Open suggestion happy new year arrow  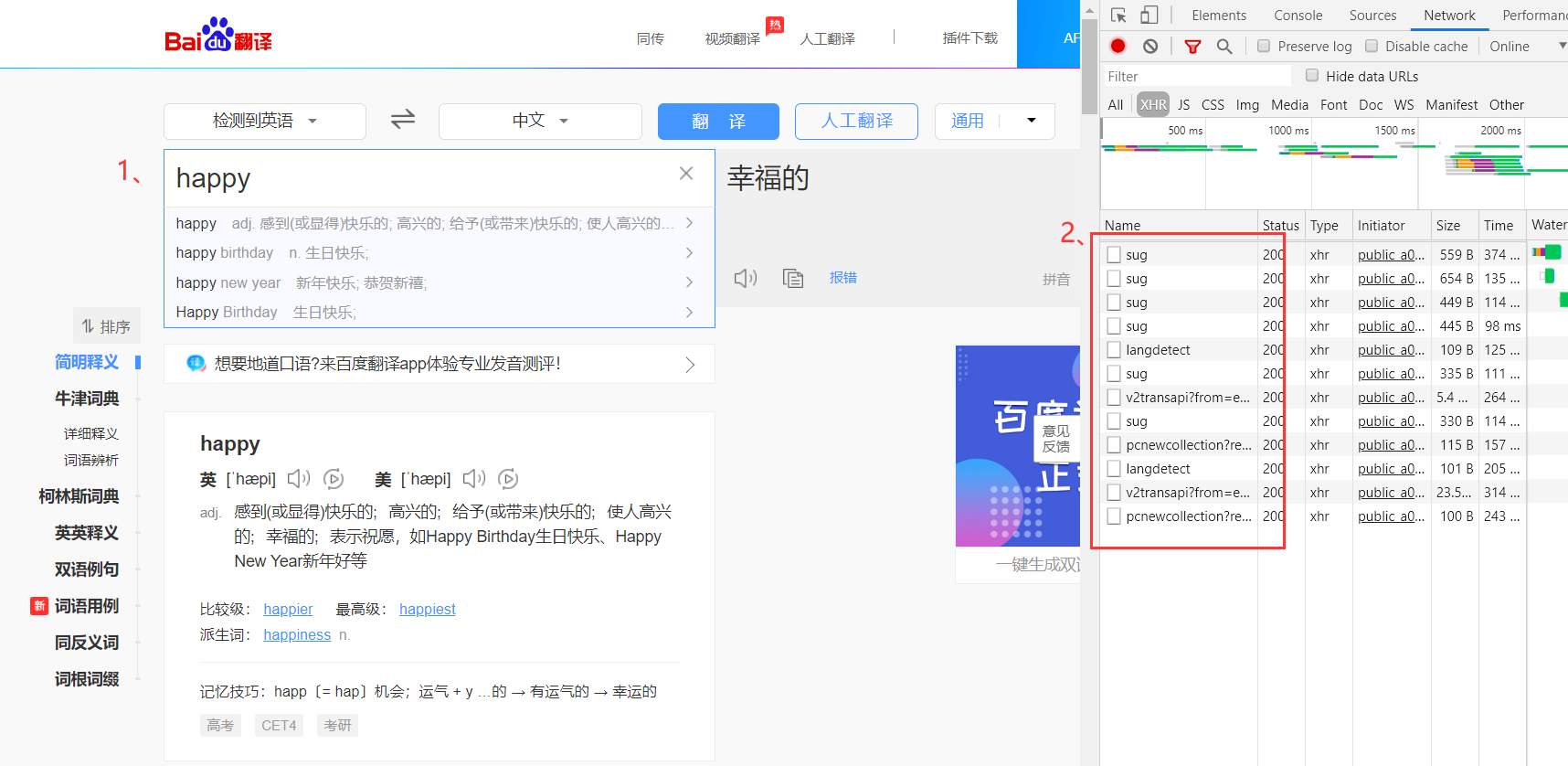[x=689, y=282]
